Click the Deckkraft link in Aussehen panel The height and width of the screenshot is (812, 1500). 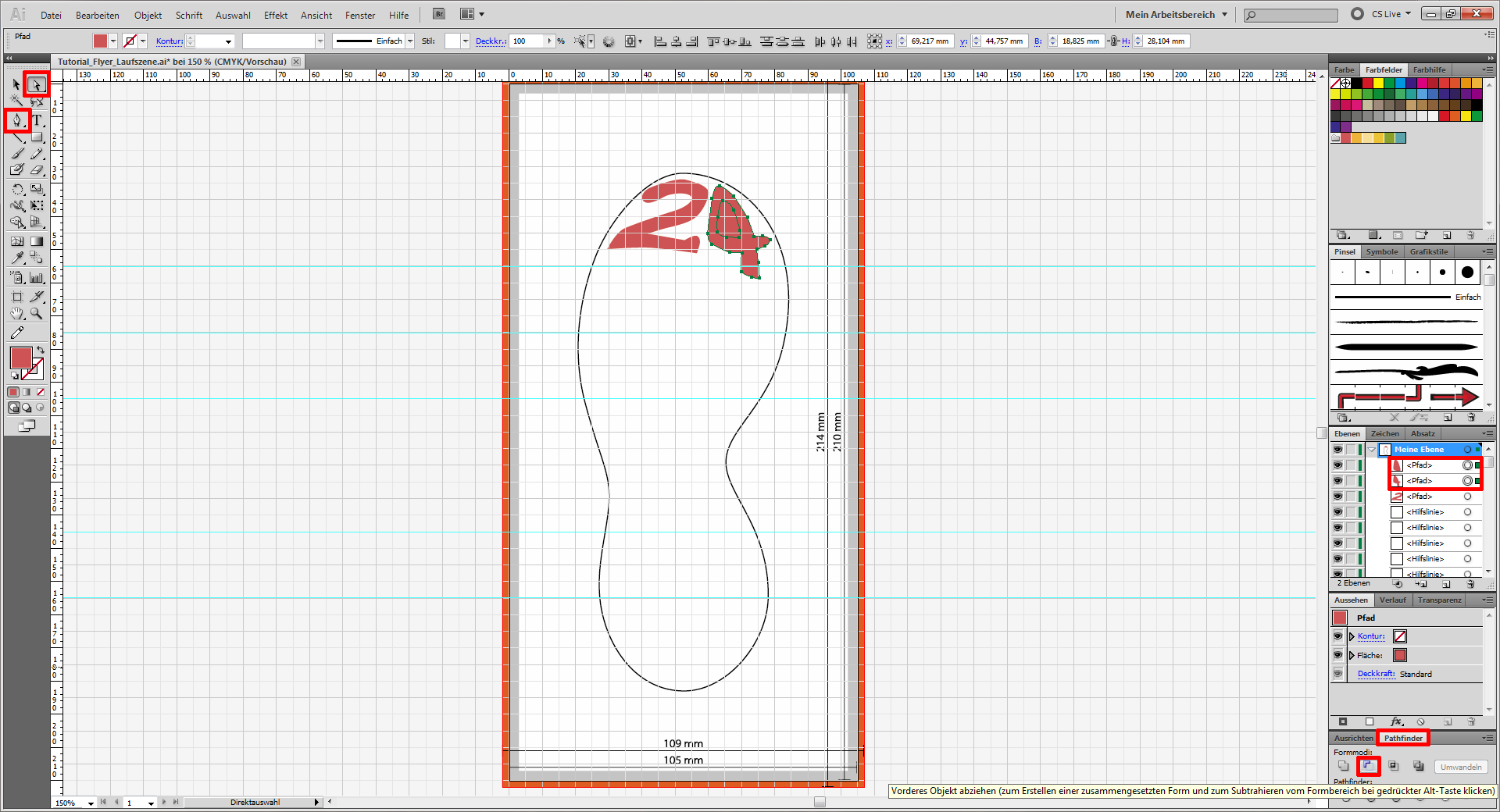point(1375,674)
